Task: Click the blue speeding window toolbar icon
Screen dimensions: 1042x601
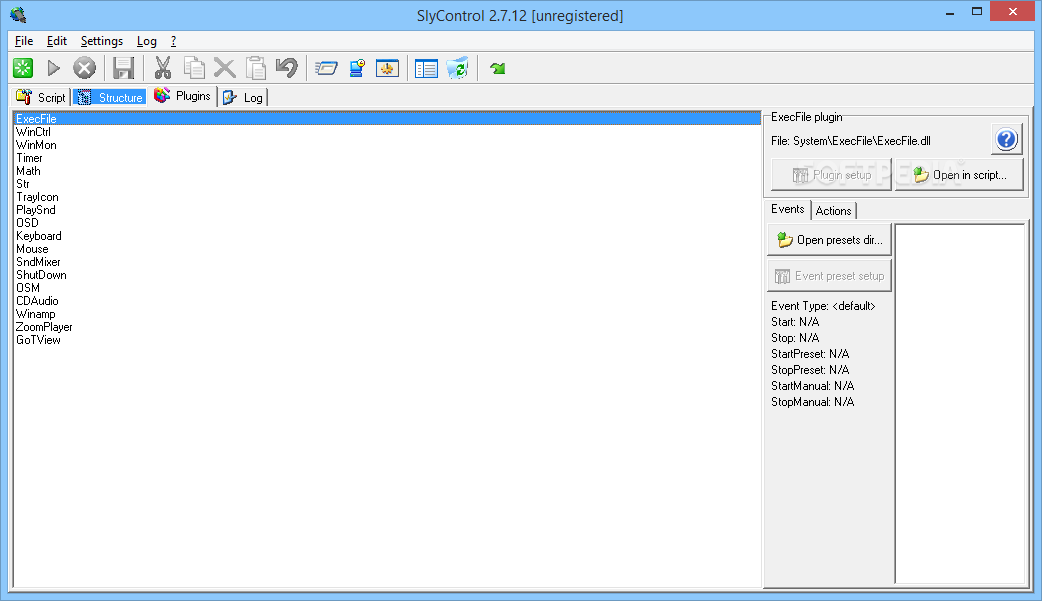Action: (x=326, y=68)
